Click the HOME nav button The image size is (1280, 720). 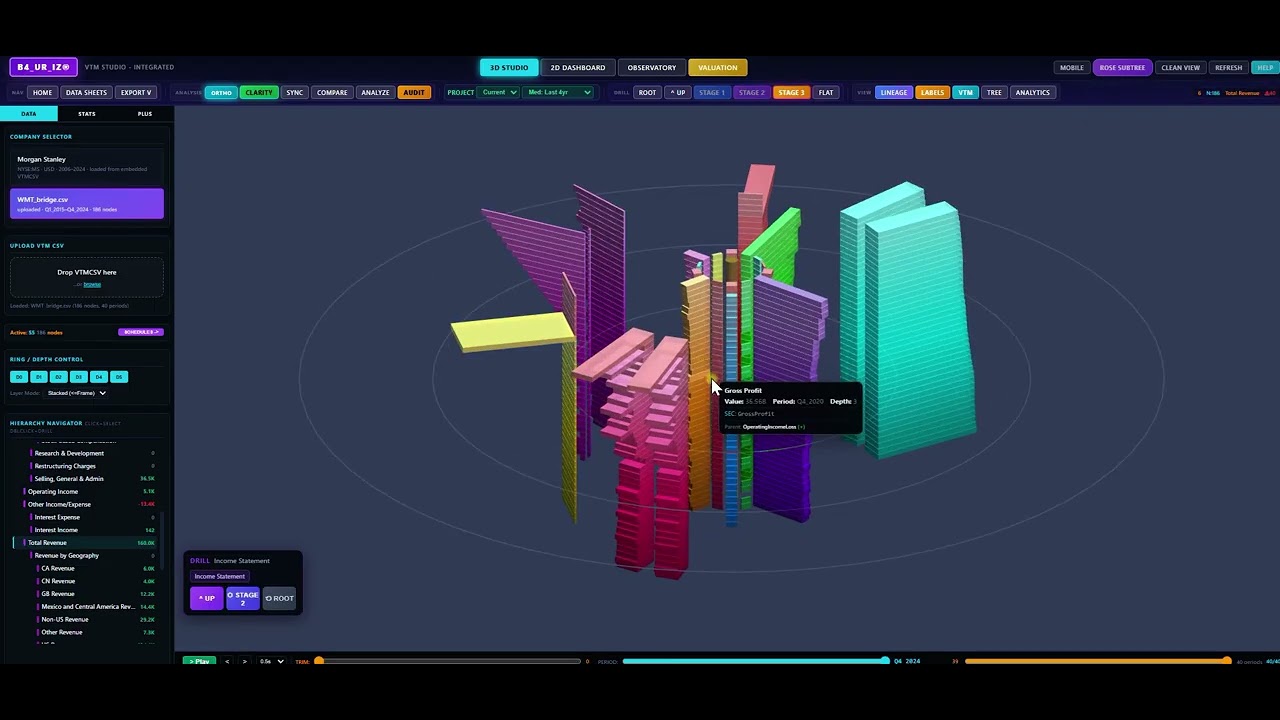coord(42,92)
